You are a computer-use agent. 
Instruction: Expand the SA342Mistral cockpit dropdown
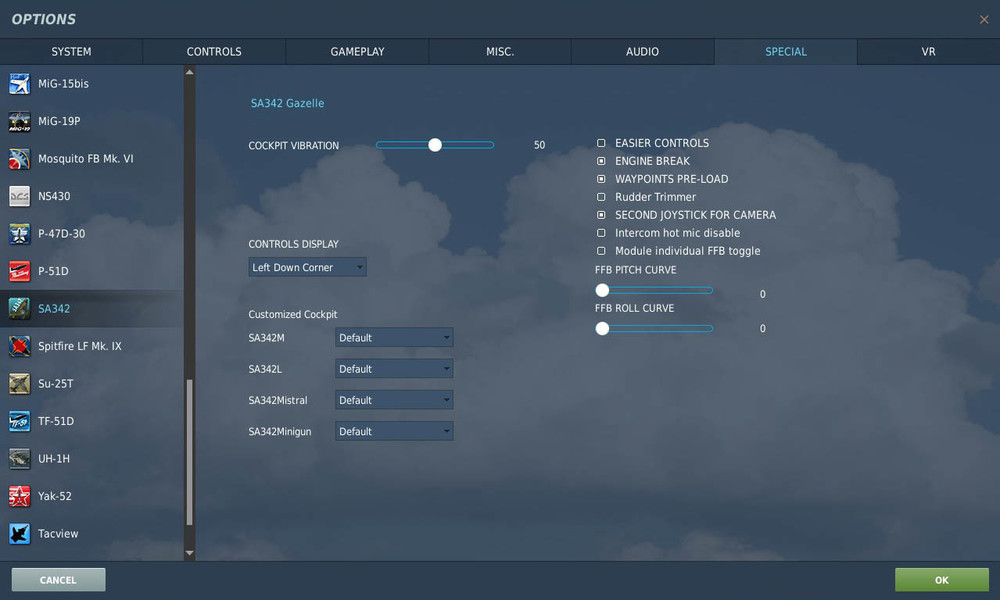click(x=394, y=400)
